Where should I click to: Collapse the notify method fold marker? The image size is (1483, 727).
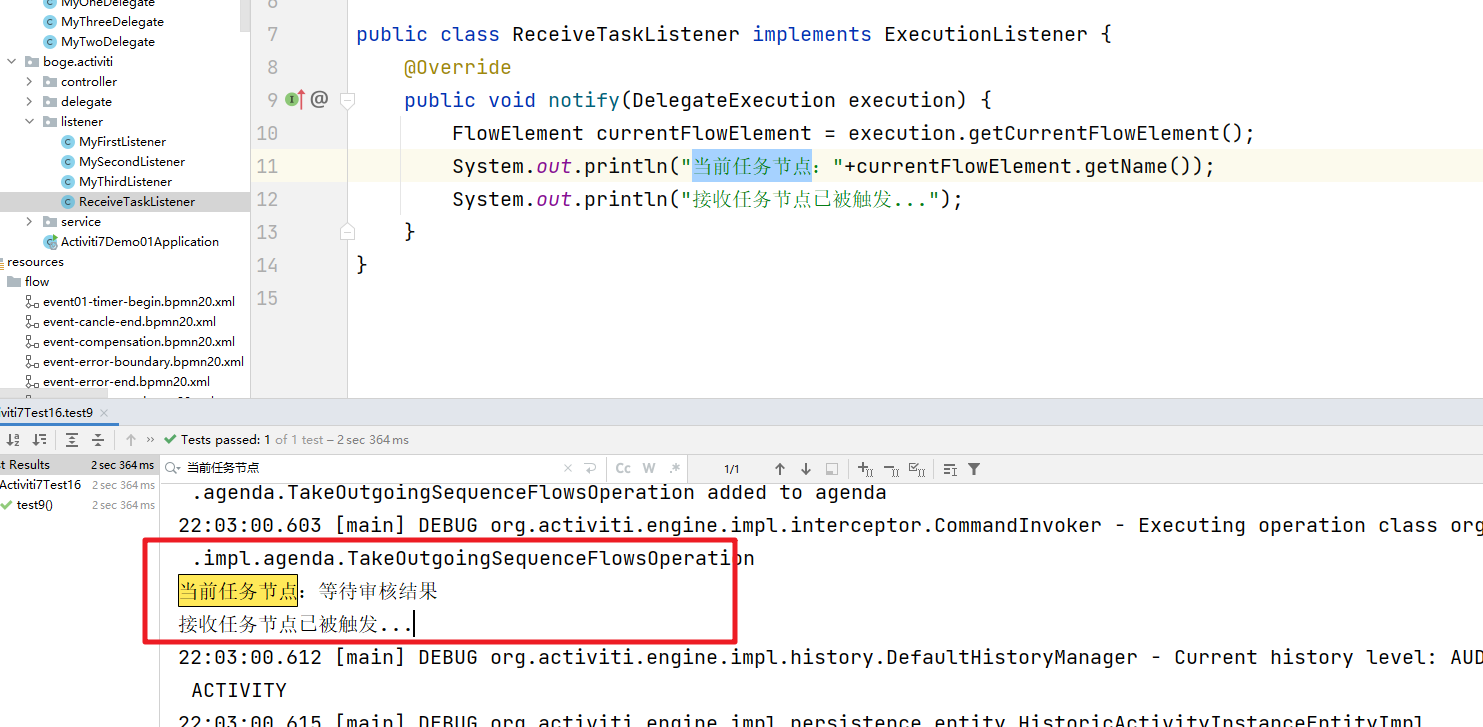point(347,100)
